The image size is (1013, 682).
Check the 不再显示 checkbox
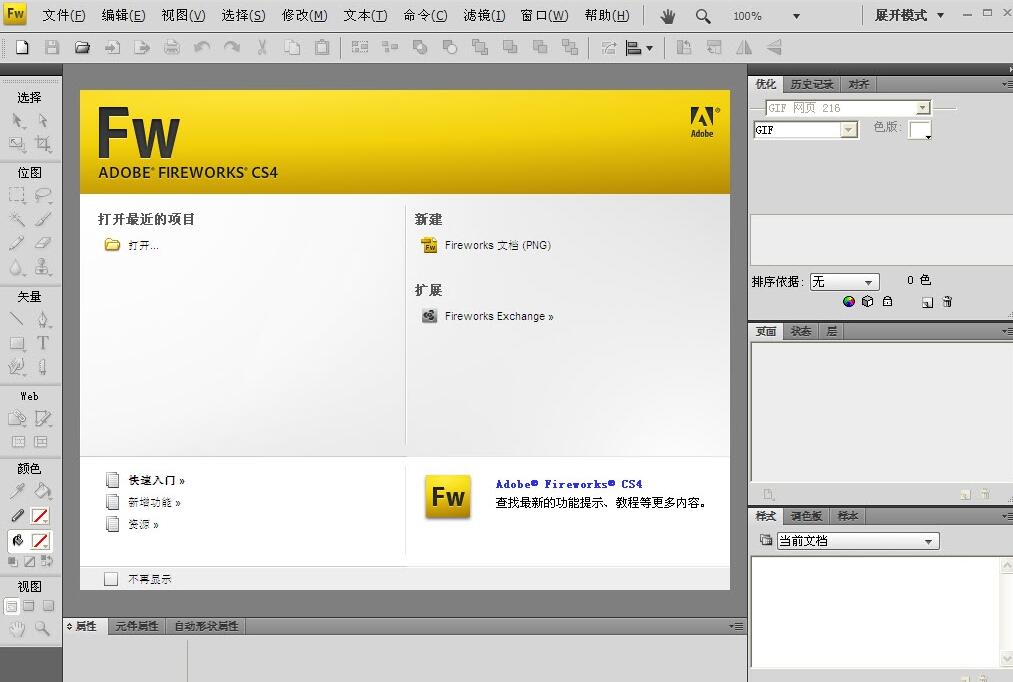click(x=111, y=579)
